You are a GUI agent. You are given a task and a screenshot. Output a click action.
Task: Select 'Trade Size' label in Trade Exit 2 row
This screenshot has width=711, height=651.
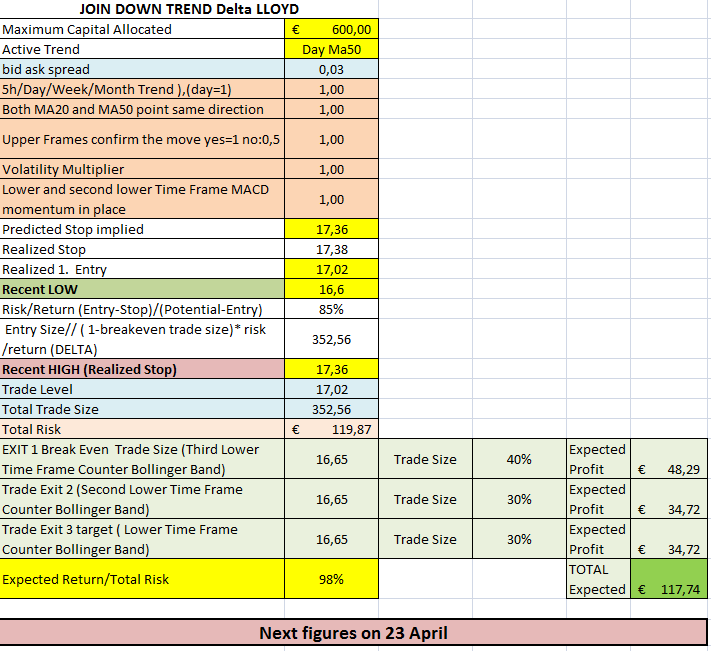425,499
